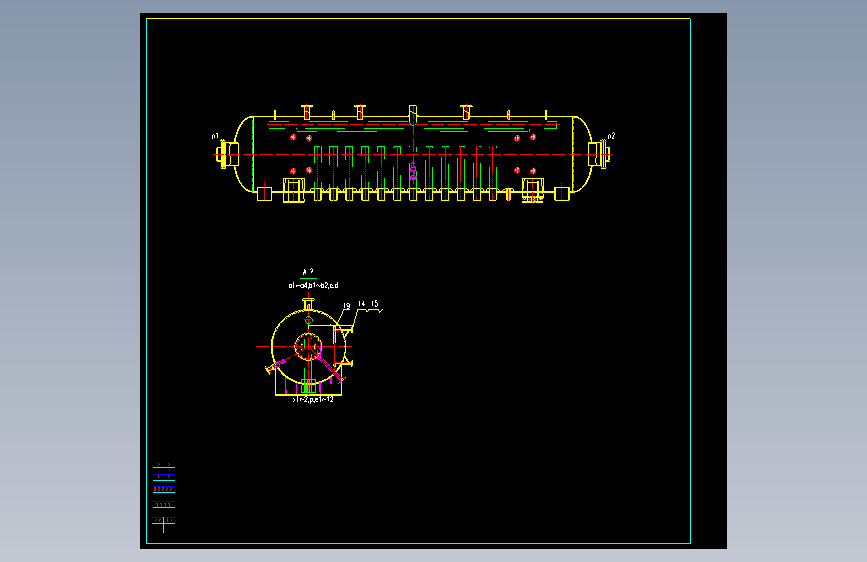
Task: Click the n1 nozzle label
Action: pos(215,136)
